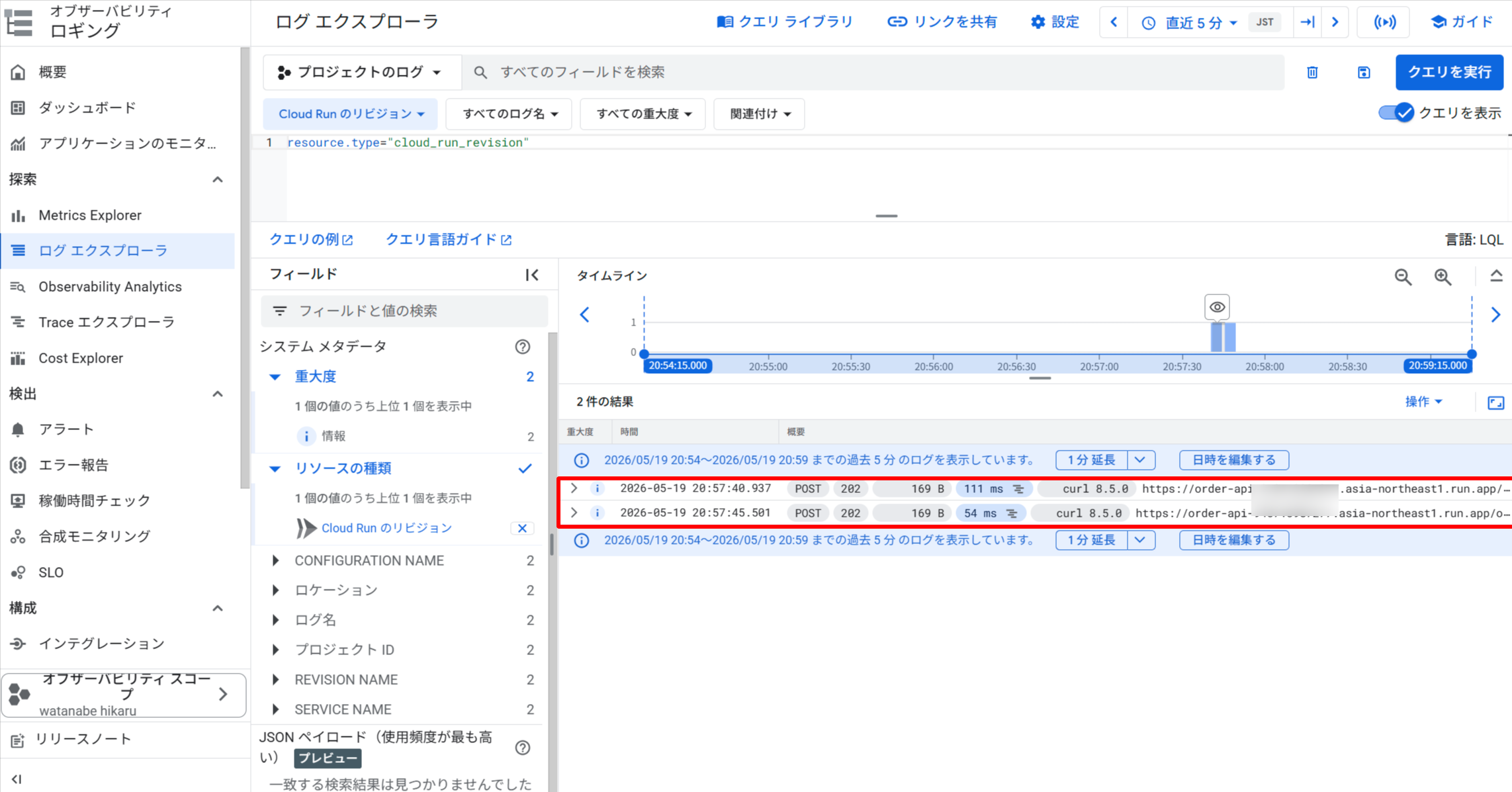
Task: Open すべてのログ名 dropdown
Action: tap(509, 114)
